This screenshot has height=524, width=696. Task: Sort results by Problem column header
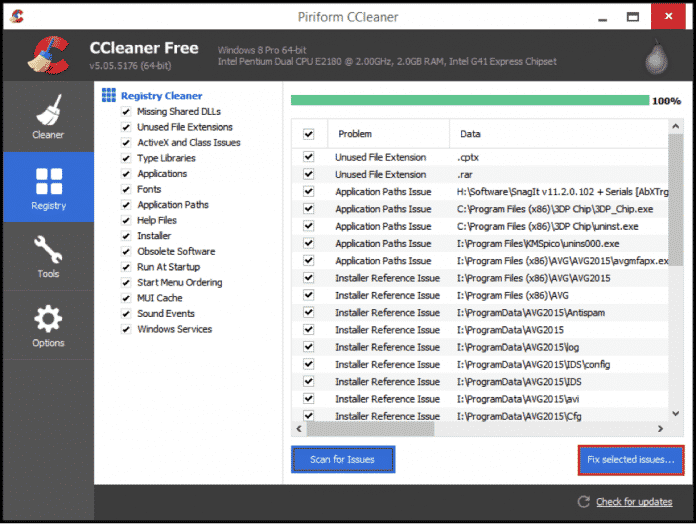tap(355, 134)
